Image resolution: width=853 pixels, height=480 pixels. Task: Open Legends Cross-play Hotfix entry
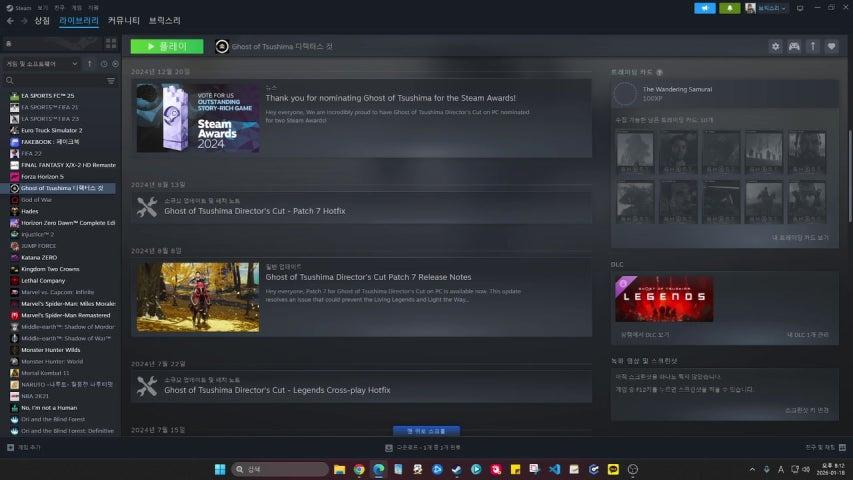361,386
